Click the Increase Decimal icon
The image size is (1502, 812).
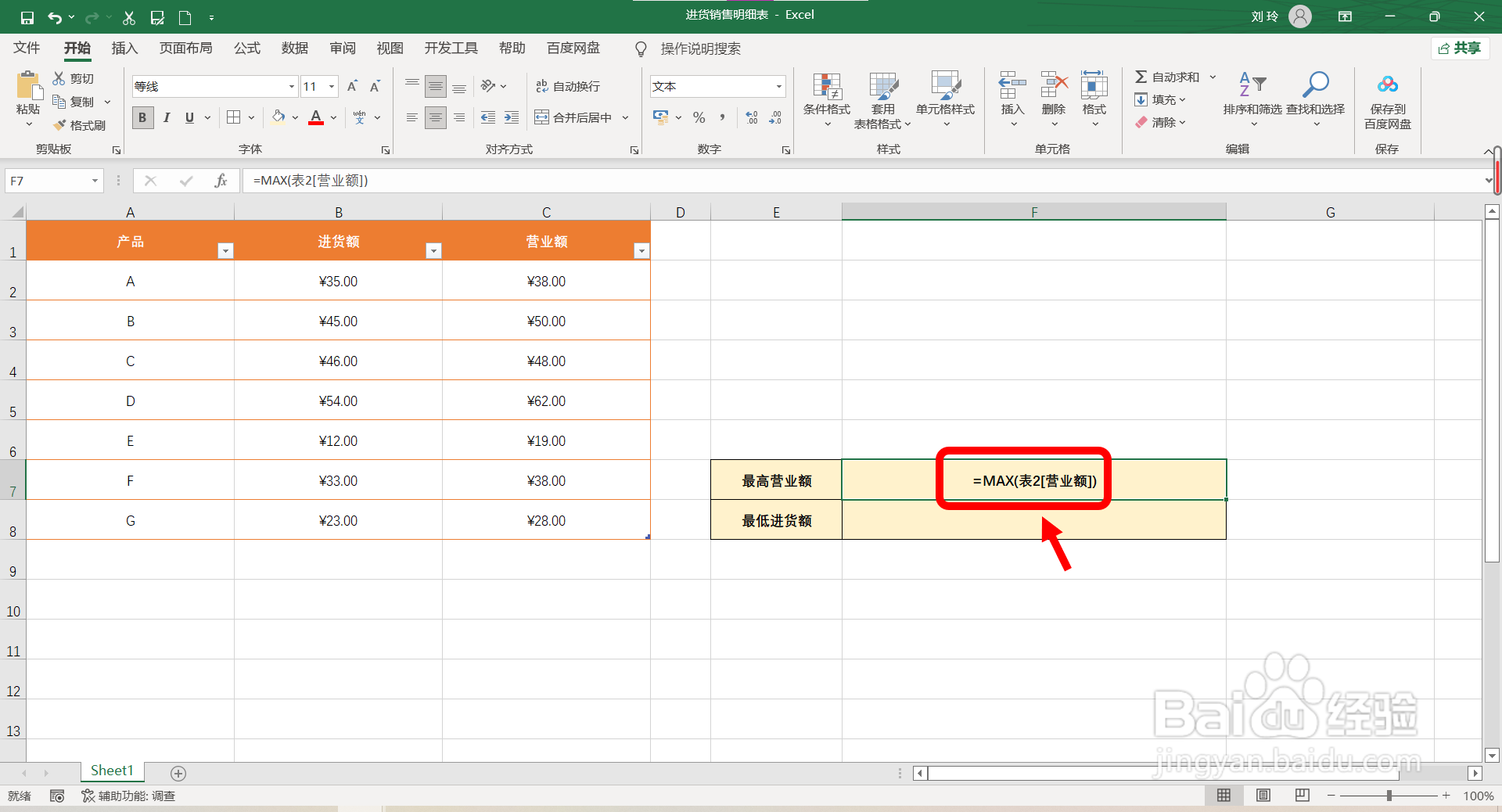pyautogui.click(x=752, y=117)
